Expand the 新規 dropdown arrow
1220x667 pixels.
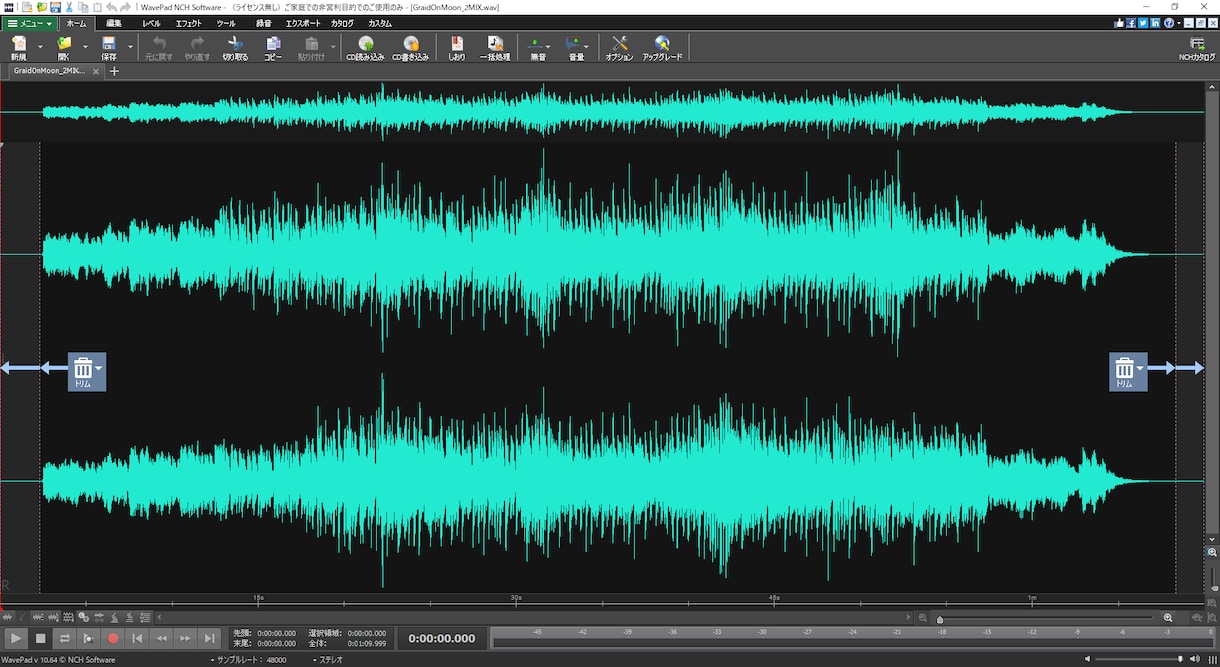[40, 47]
